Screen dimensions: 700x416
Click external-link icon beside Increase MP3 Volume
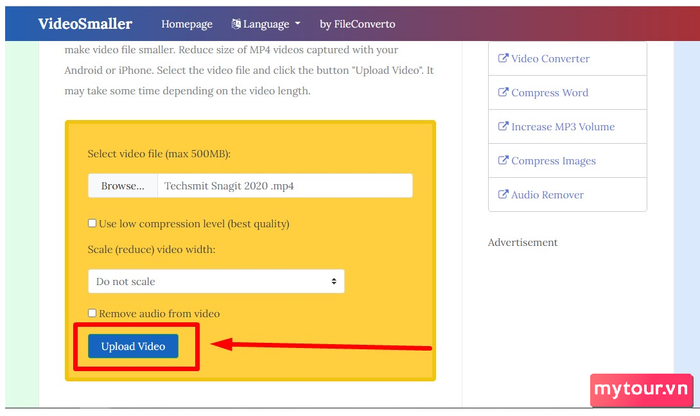click(x=503, y=126)
